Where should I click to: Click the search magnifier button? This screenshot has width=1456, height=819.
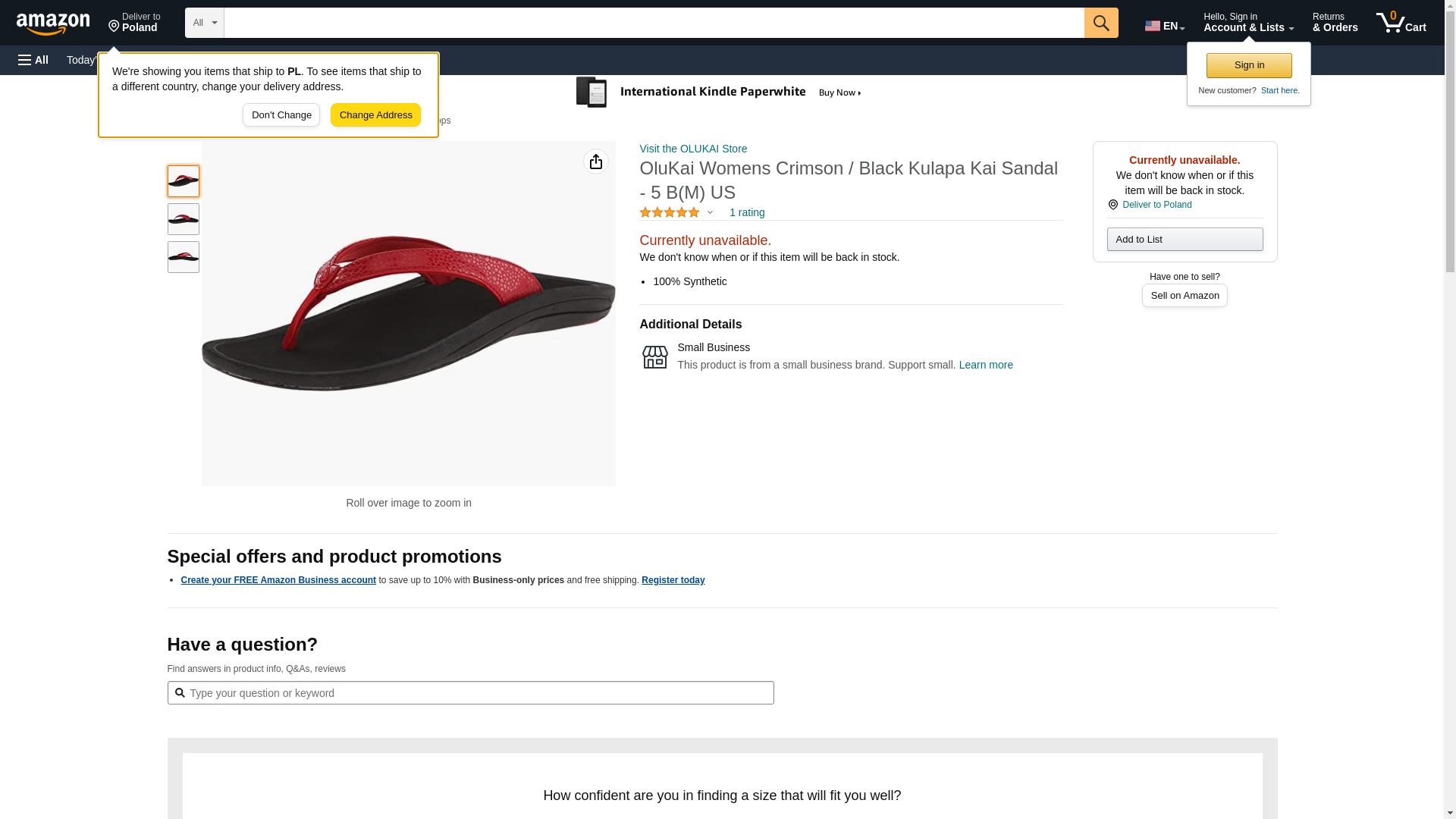click(x=1101, y=23)
